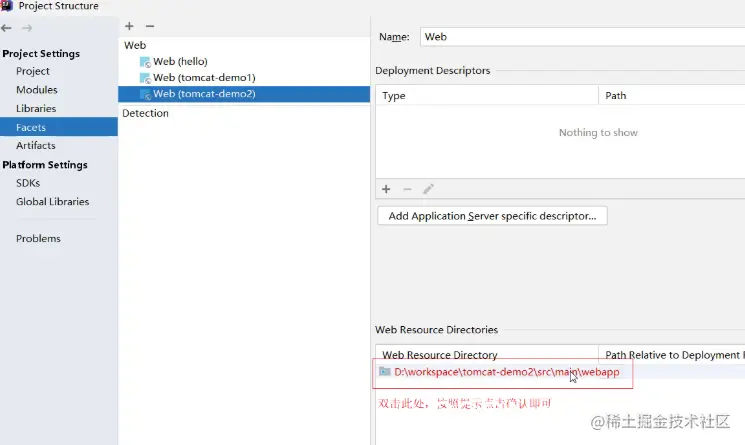Screen dimensions: 745x445
Task: Select the Web facet type node
Action: 135,45
